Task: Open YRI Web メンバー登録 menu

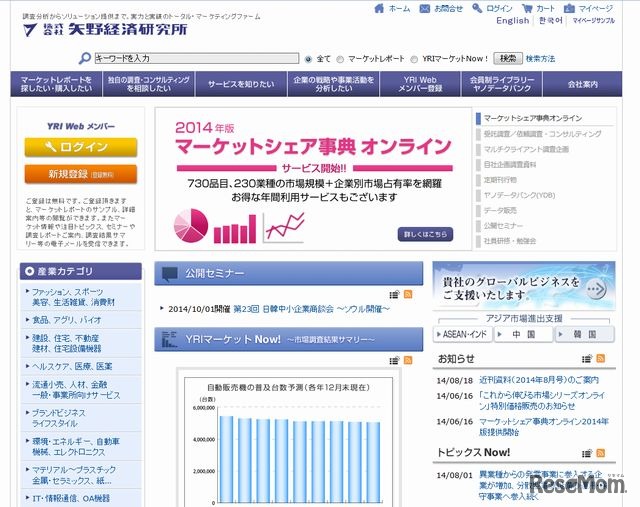Action: [x=420, y=84]
